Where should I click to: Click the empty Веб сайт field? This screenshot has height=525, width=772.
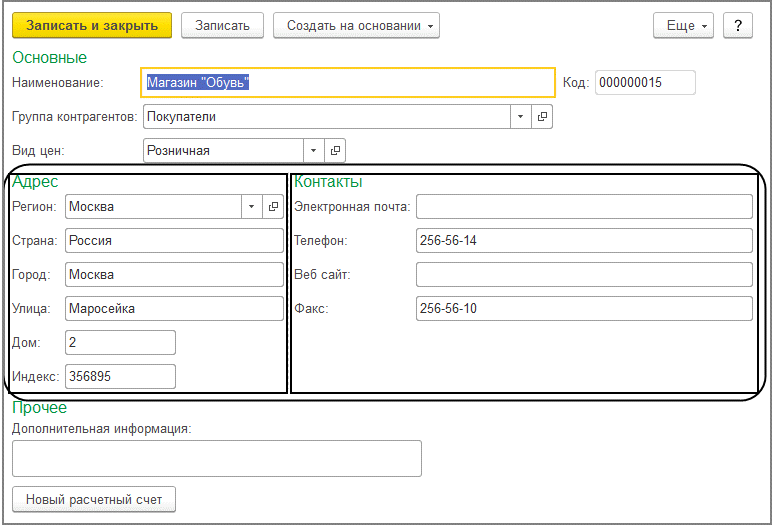584,274
